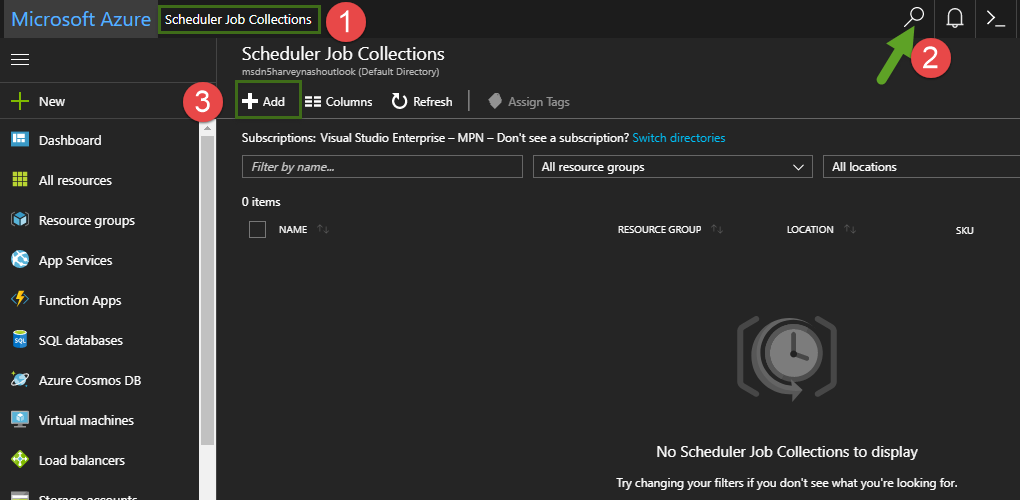The height and width of the screenshot is (500, 1020).
Task: Launch the Cloud Shell icon
Action: tap(995, 18)
